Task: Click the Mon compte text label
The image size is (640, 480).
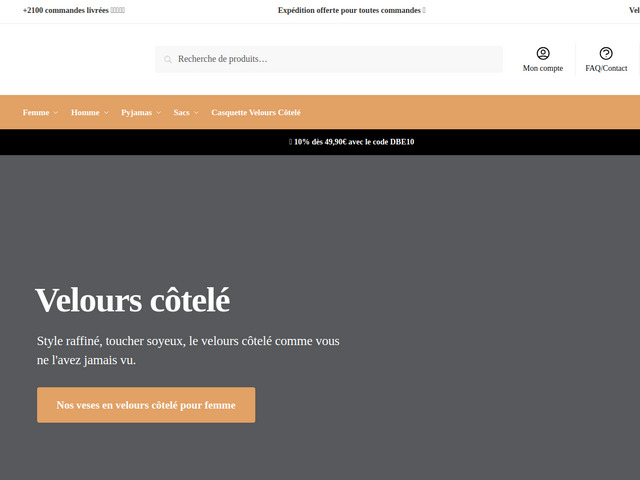Action: click(x=543, y=69)
